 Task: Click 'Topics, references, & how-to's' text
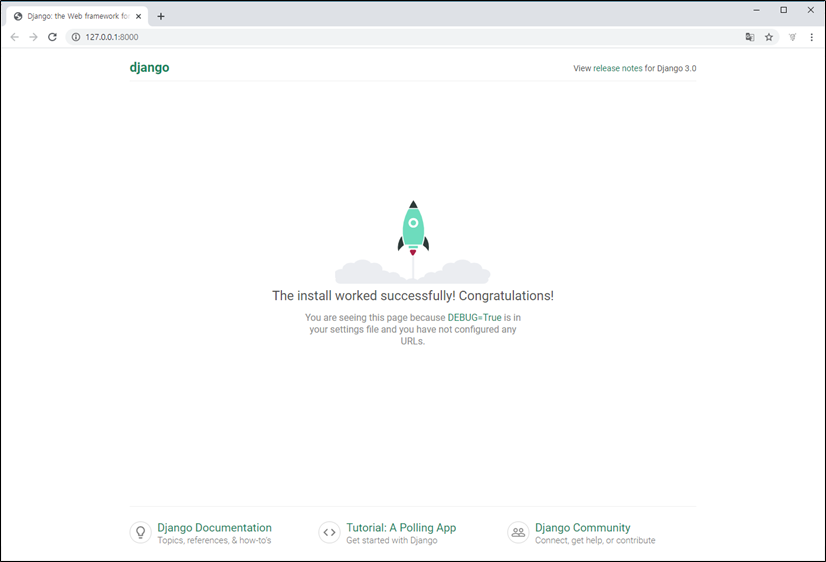tap(214, 540)
